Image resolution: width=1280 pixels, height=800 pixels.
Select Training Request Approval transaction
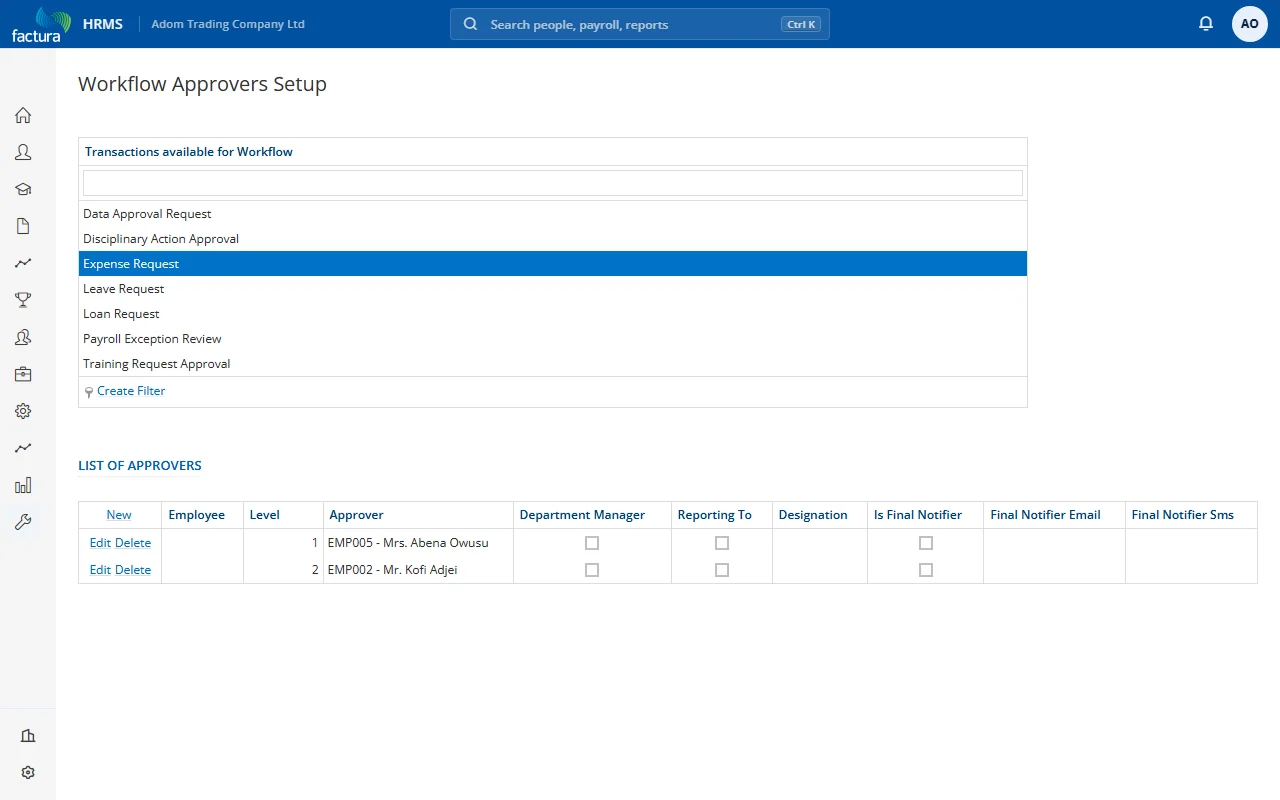tap(553, 364)
